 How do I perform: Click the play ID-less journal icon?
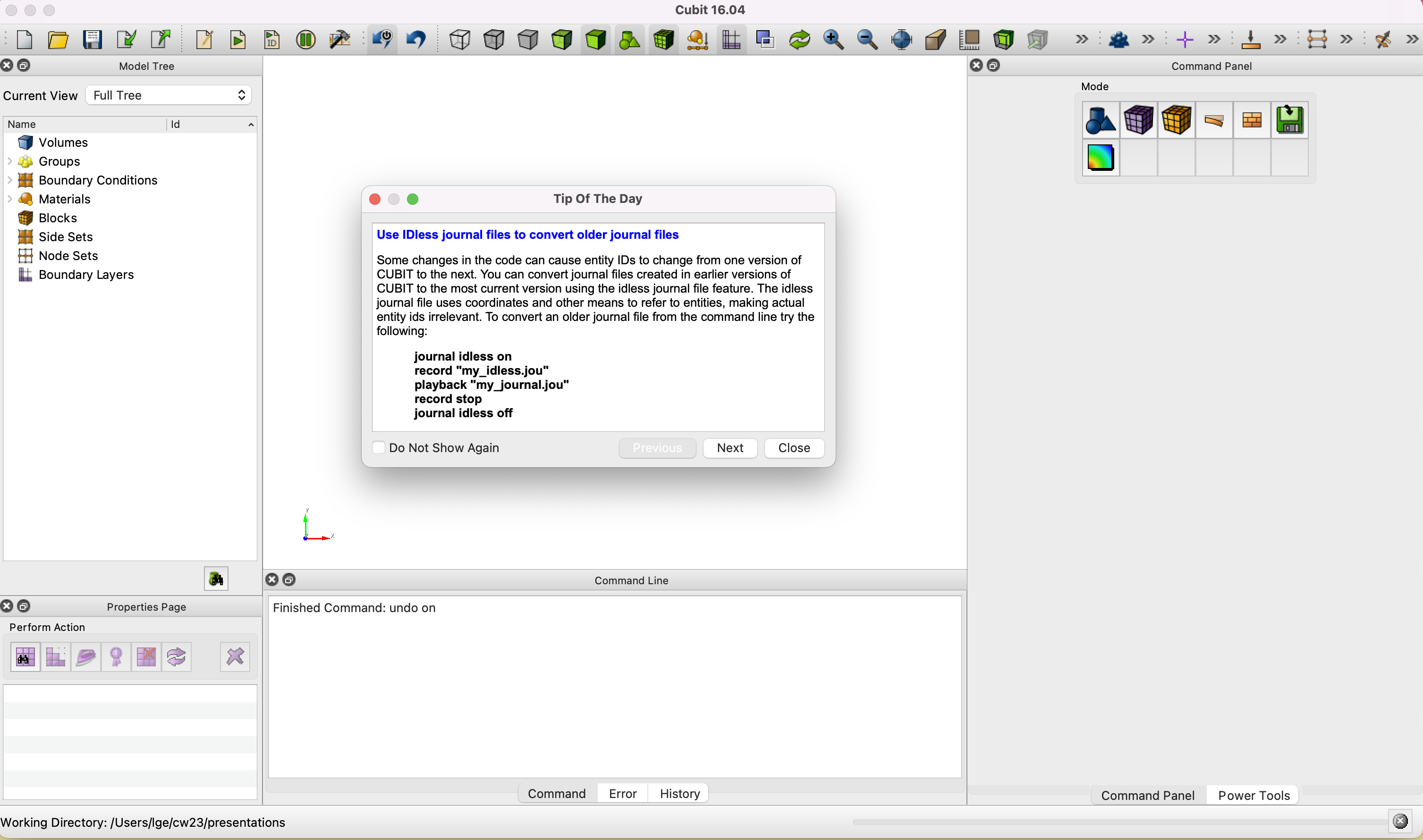[x=272, y=40]
